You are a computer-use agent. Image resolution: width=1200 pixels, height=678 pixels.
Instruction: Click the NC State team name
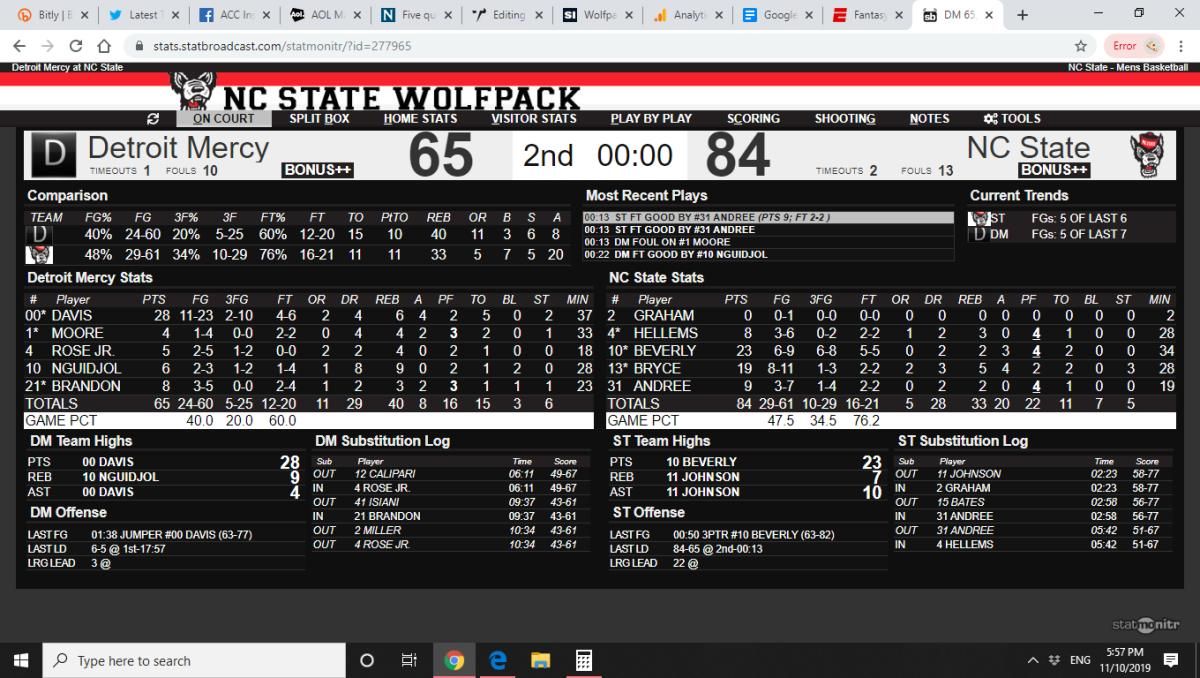click(1027, 148)
